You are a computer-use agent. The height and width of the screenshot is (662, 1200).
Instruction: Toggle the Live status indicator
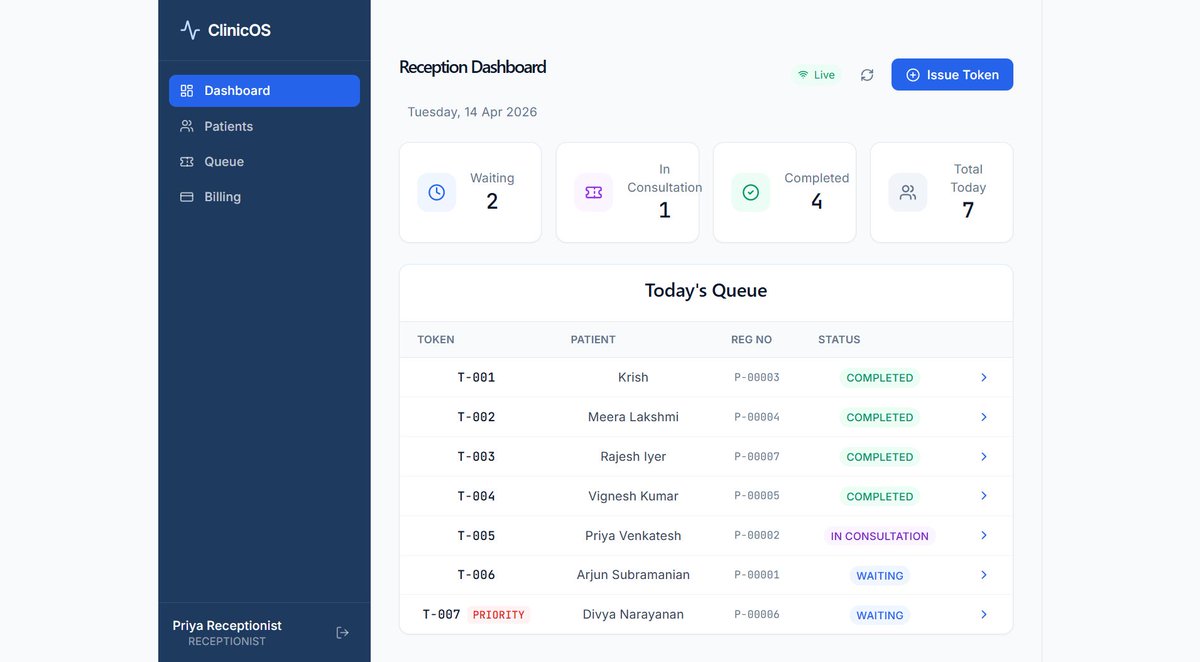point(816,74)
